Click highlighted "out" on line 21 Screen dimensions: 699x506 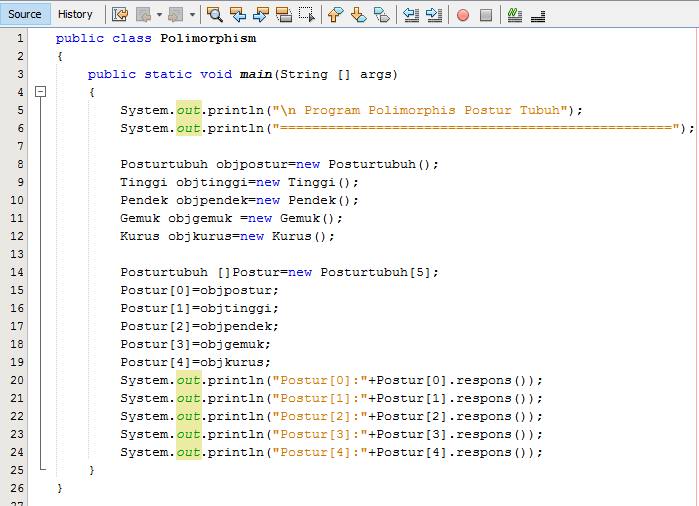(x=189, y=398)
